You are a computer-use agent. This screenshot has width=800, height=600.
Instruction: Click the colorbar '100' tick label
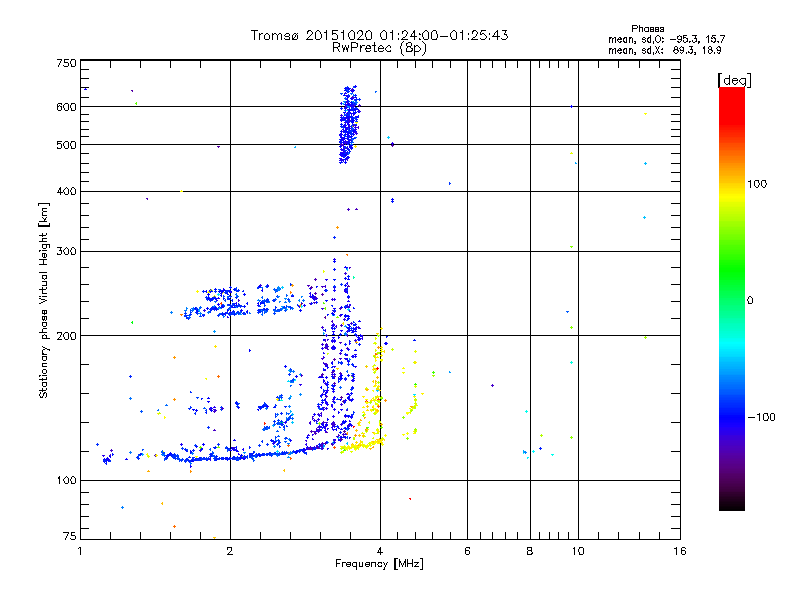tap(757, 184)
